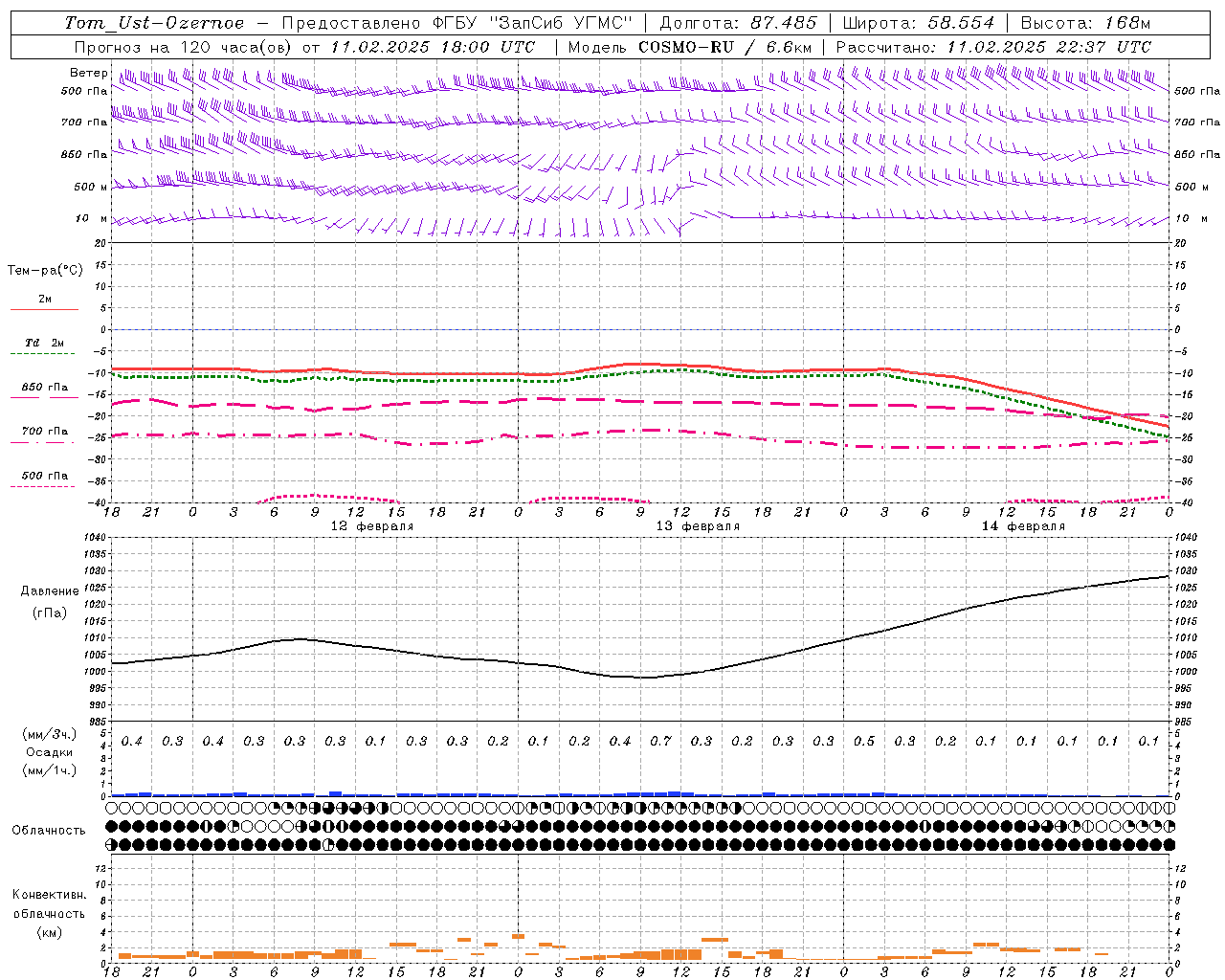Click the '14 февраля' date label
Viewport: 1225px width, 980px height.
1023,526
